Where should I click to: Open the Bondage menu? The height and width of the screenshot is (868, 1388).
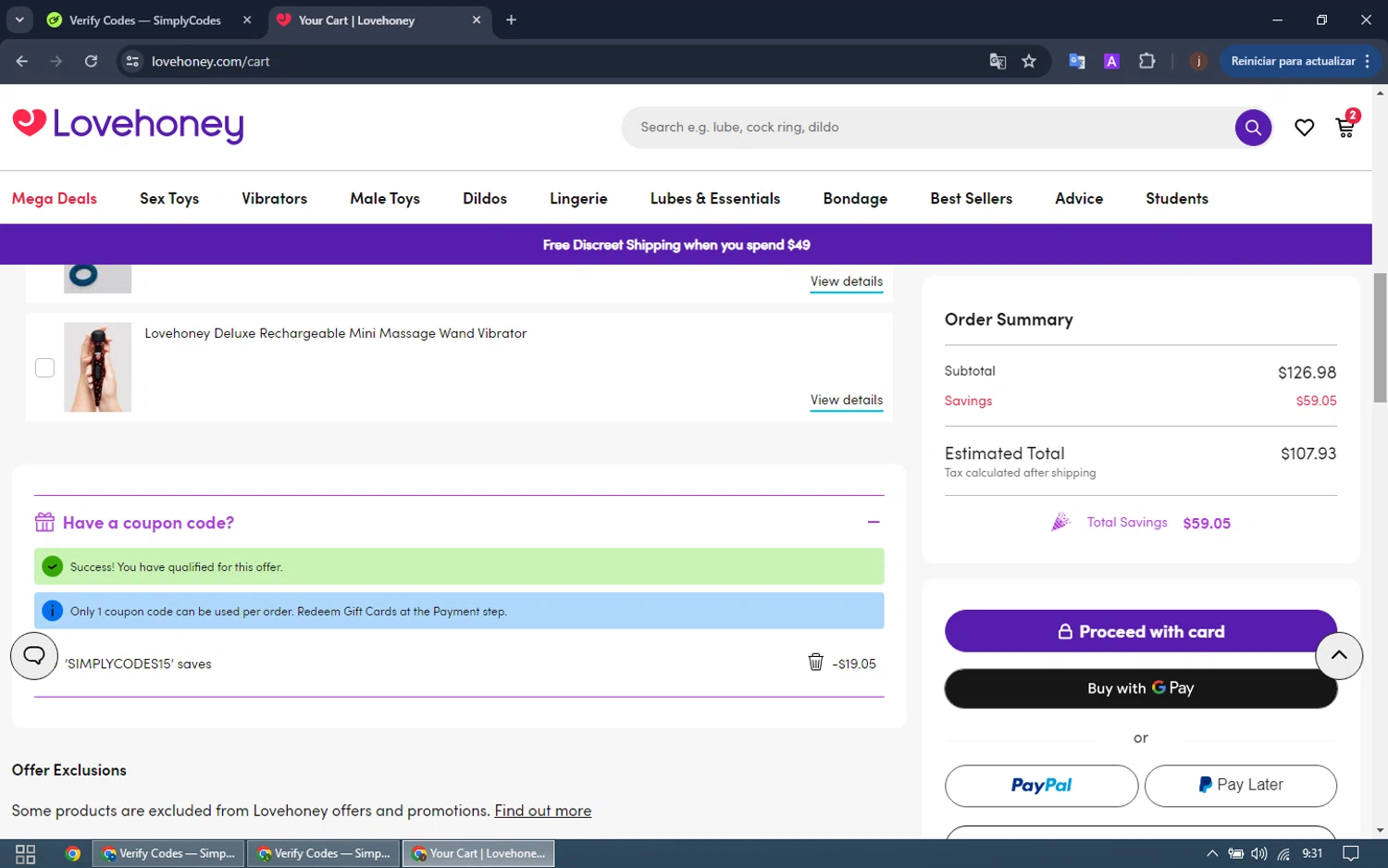[x=855, y=198]
